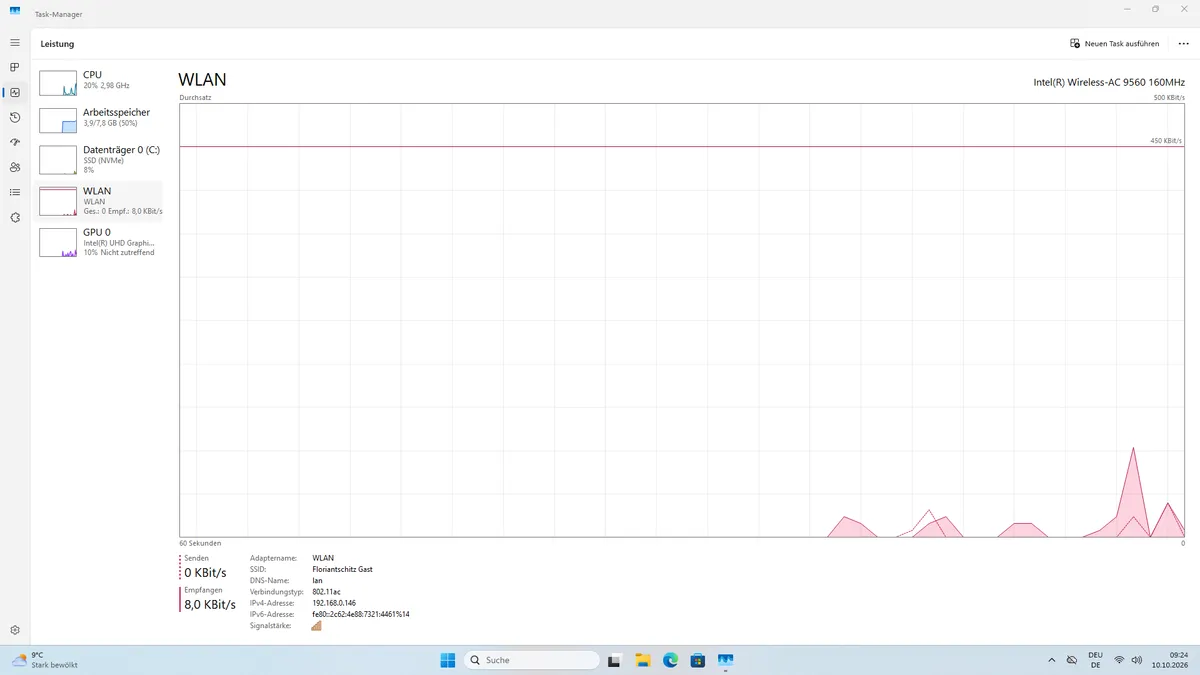Click Neuen Task ausführen button

coord(1114,44)
